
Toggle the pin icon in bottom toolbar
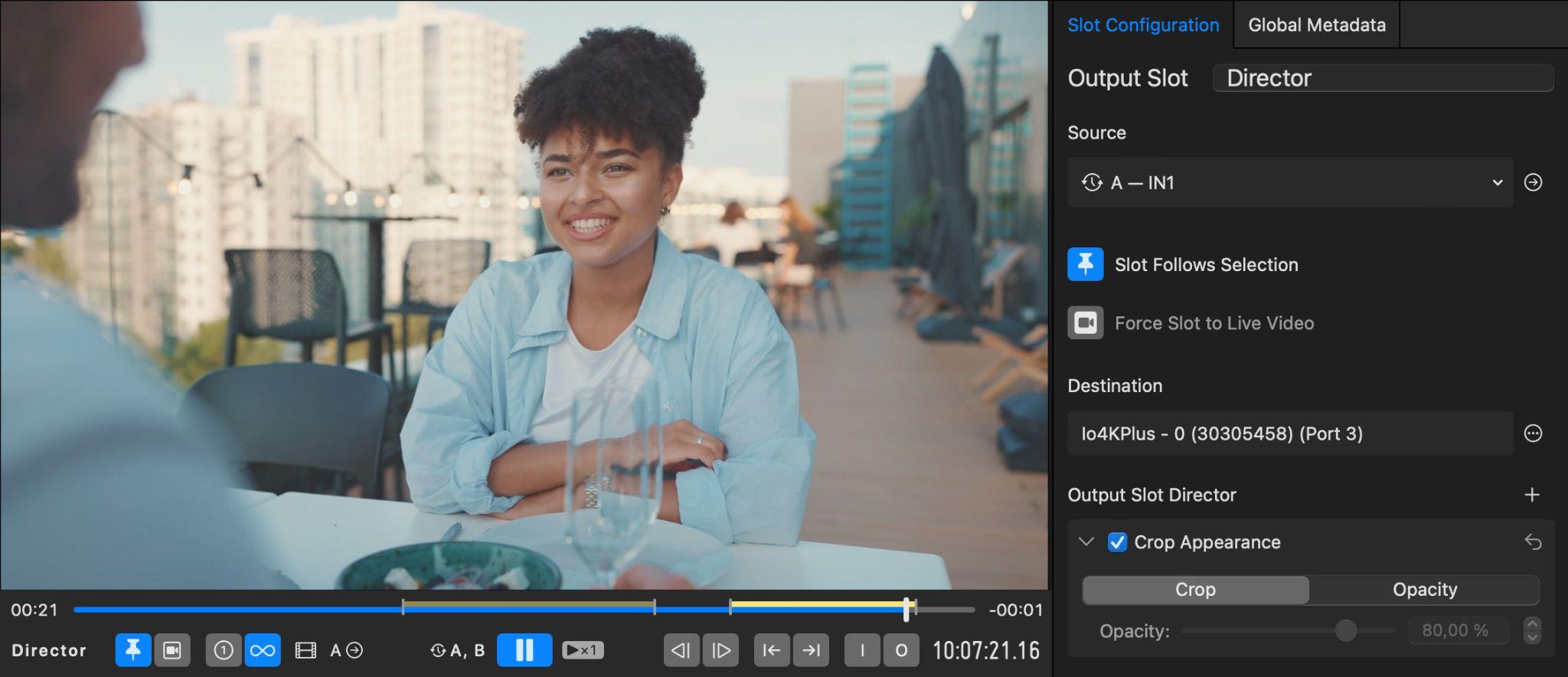pyautogui.click(x=133, y=650)
